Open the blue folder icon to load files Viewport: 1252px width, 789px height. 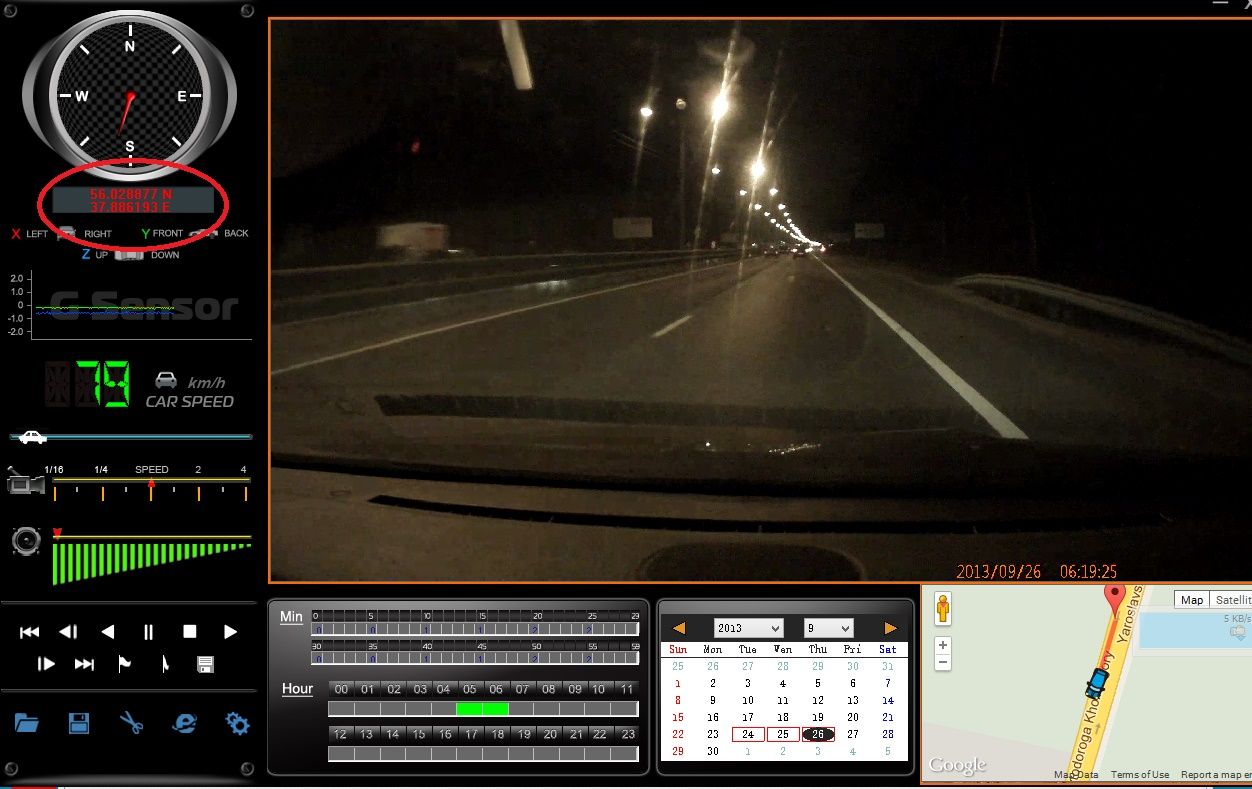point(26,723)
